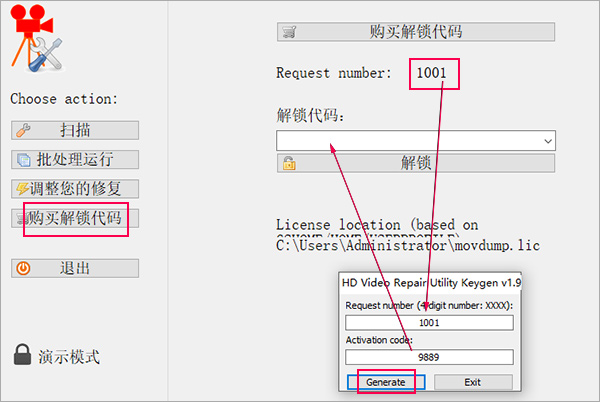Click the power icon on the exit button
The width and height of the screenshot is (600, 402).
click(x=23, y=268)
